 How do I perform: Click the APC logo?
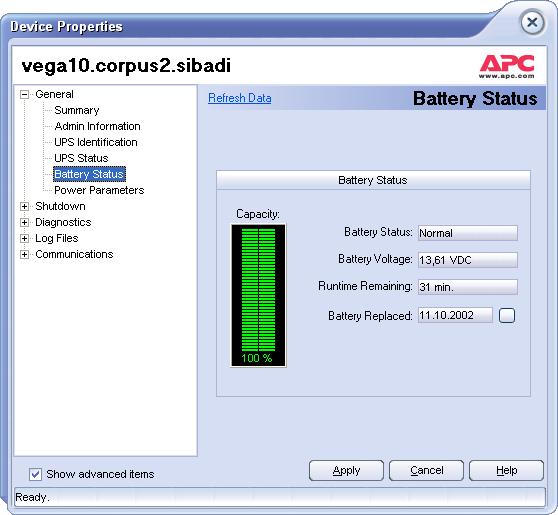click(x=507, y=66)
